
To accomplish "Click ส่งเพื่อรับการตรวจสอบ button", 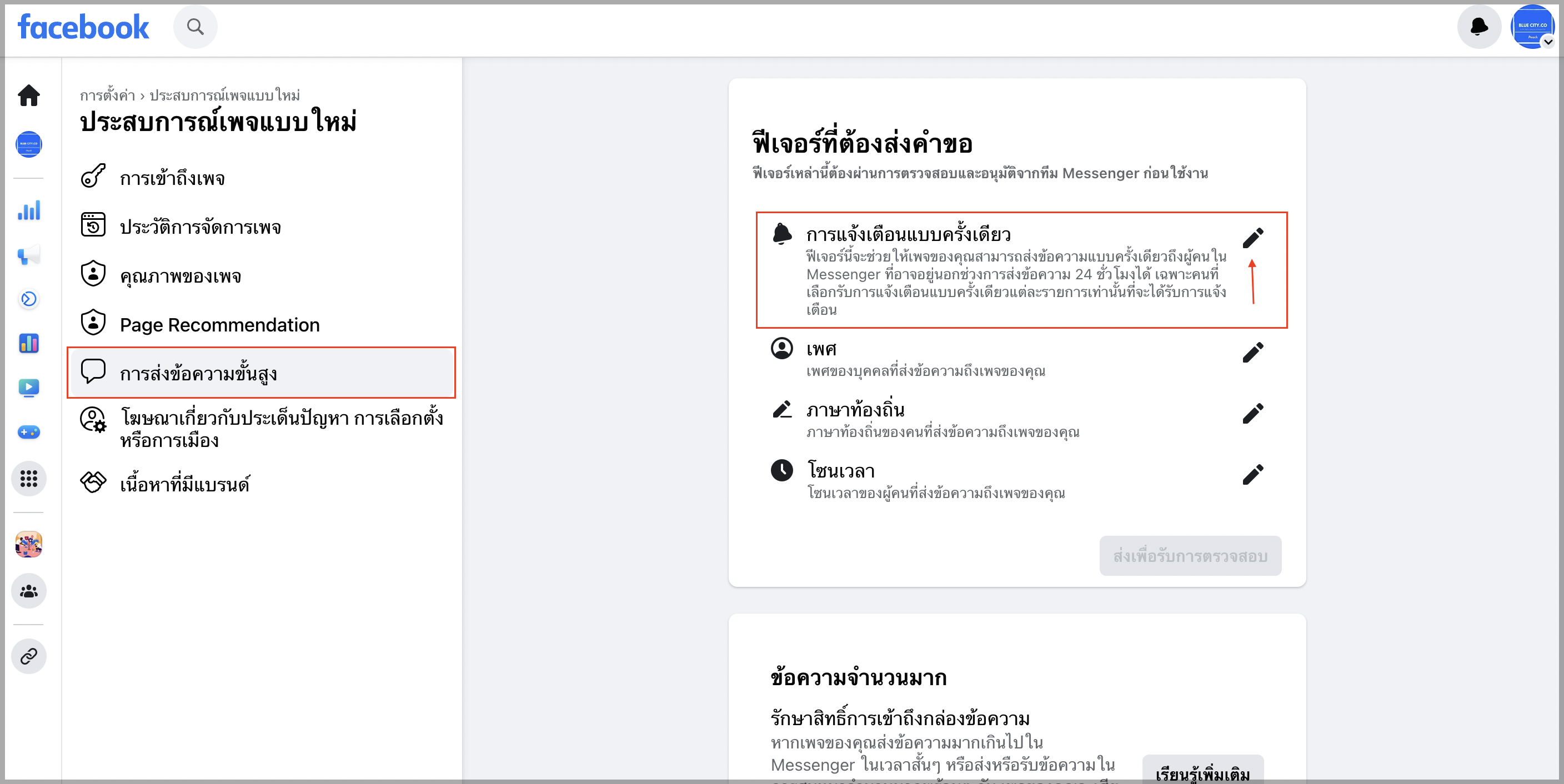I will [x=1190, y=556].
